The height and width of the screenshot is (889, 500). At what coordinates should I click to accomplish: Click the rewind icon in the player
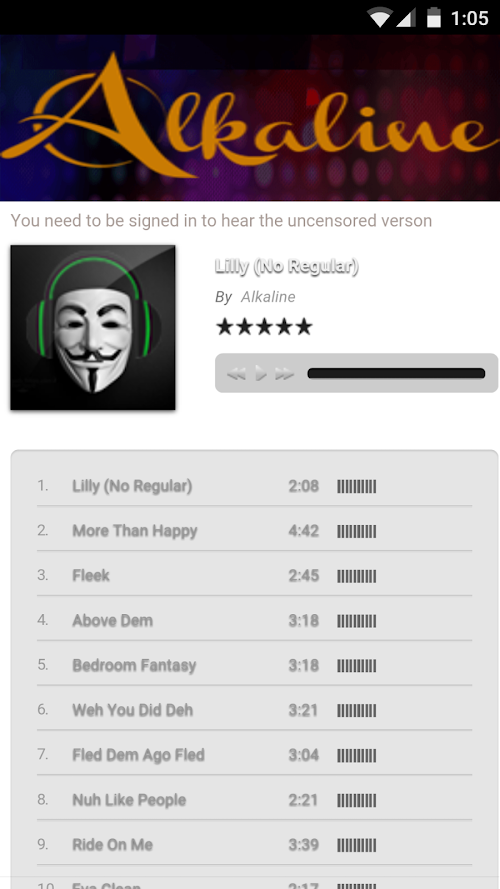pyautogui.click(x=236, y=373)
